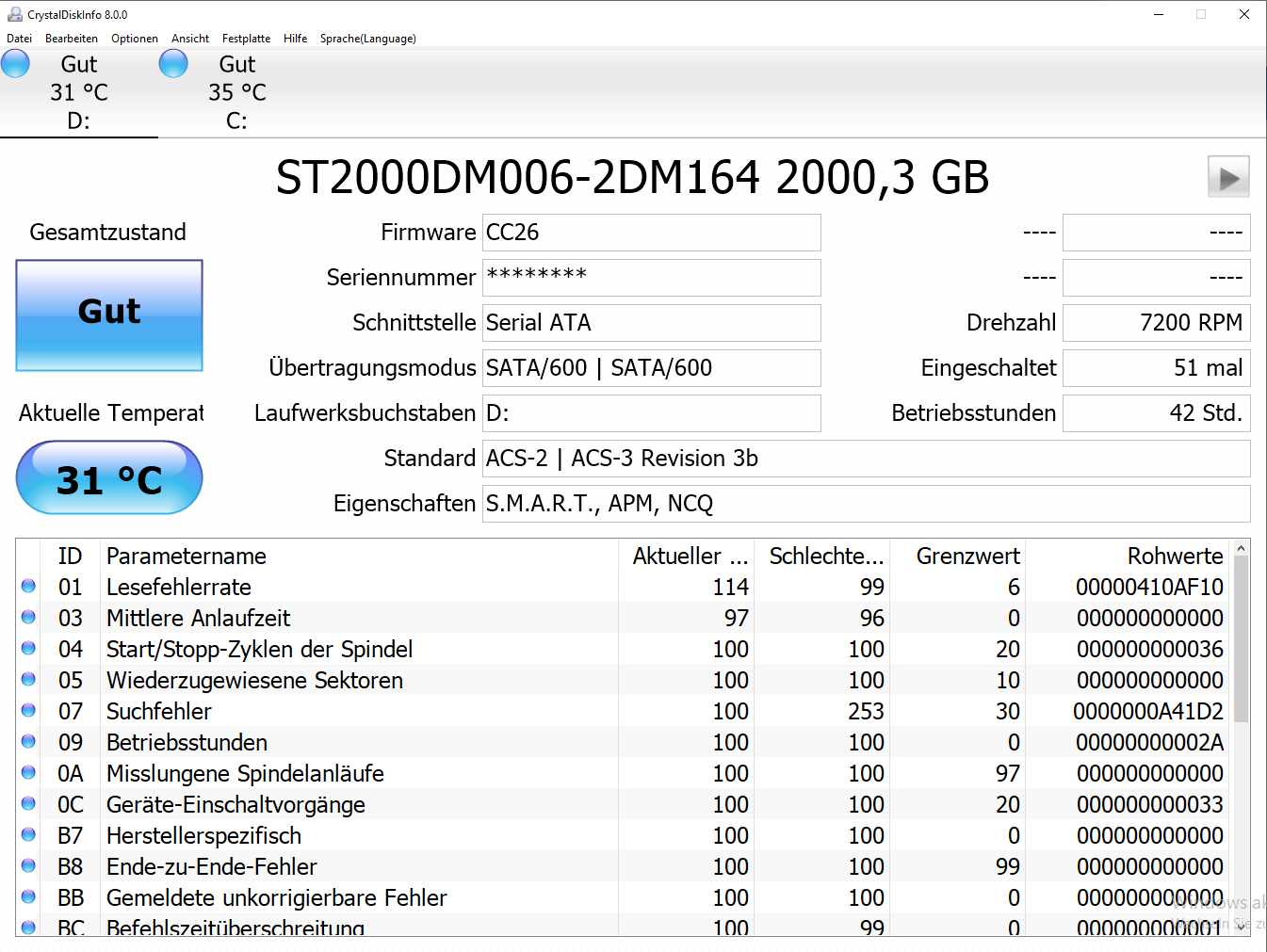Viewport: 1267px width, 952px height.
Task: Open the Ansicht menu
Action: pos(190,39)
